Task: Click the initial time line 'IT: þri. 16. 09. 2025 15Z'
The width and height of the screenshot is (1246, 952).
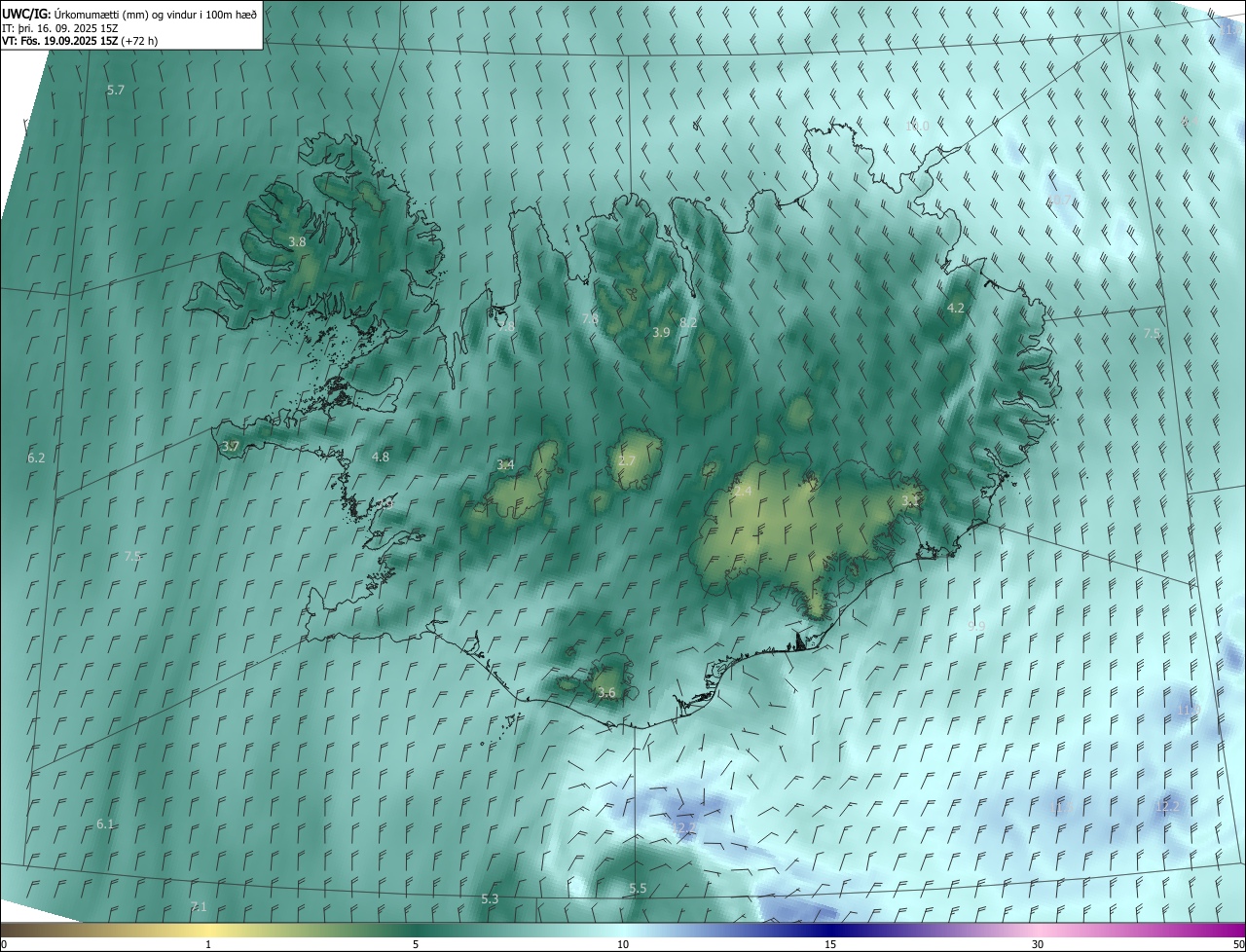Action: (x=59, y=28)
